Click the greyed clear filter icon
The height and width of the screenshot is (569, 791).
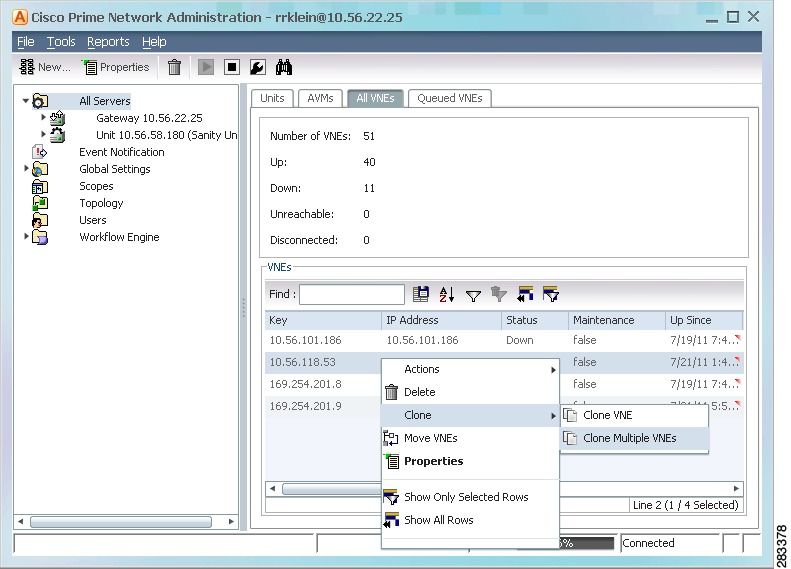[x=498, y=294]
